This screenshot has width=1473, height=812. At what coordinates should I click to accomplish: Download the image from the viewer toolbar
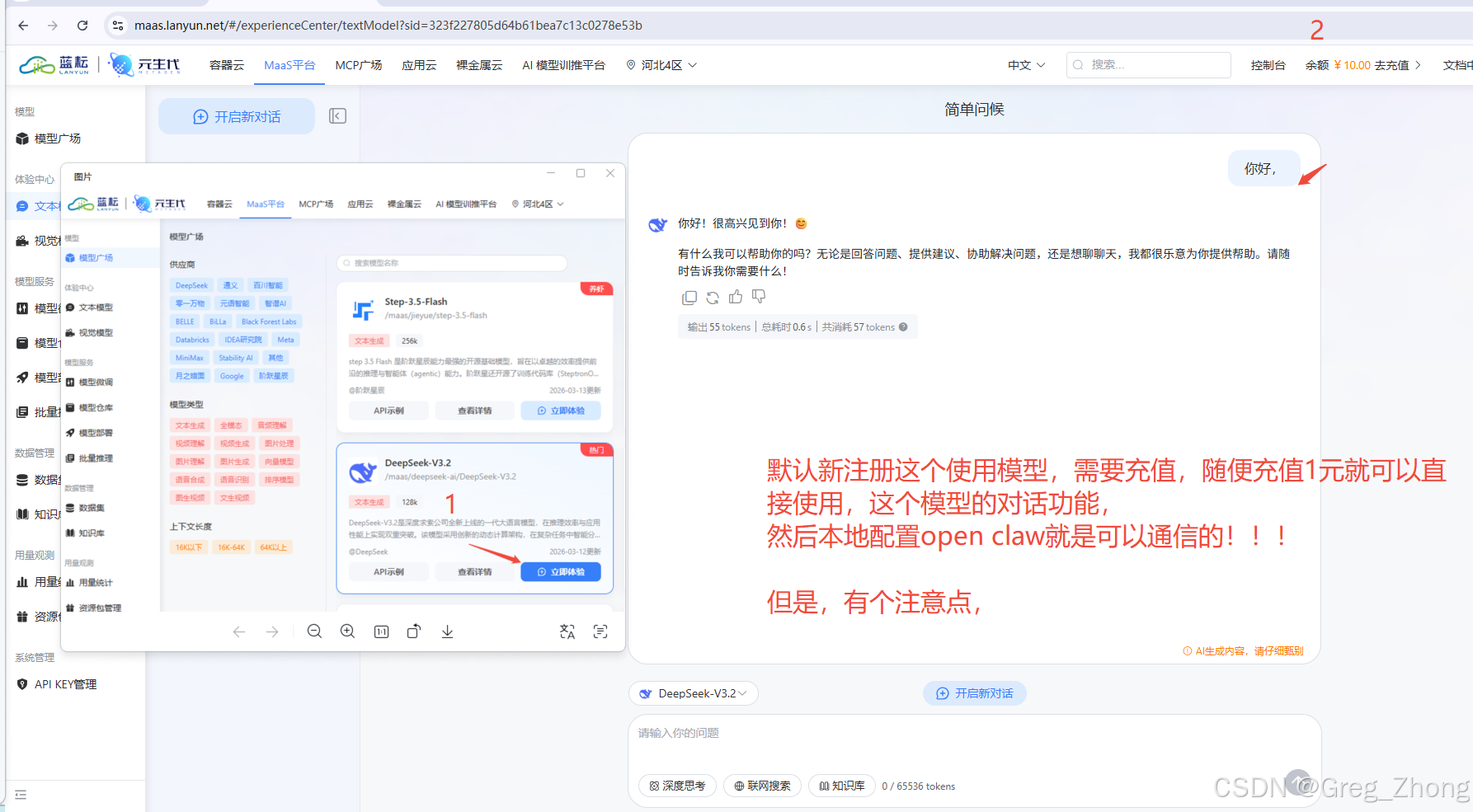coord(447,631)
